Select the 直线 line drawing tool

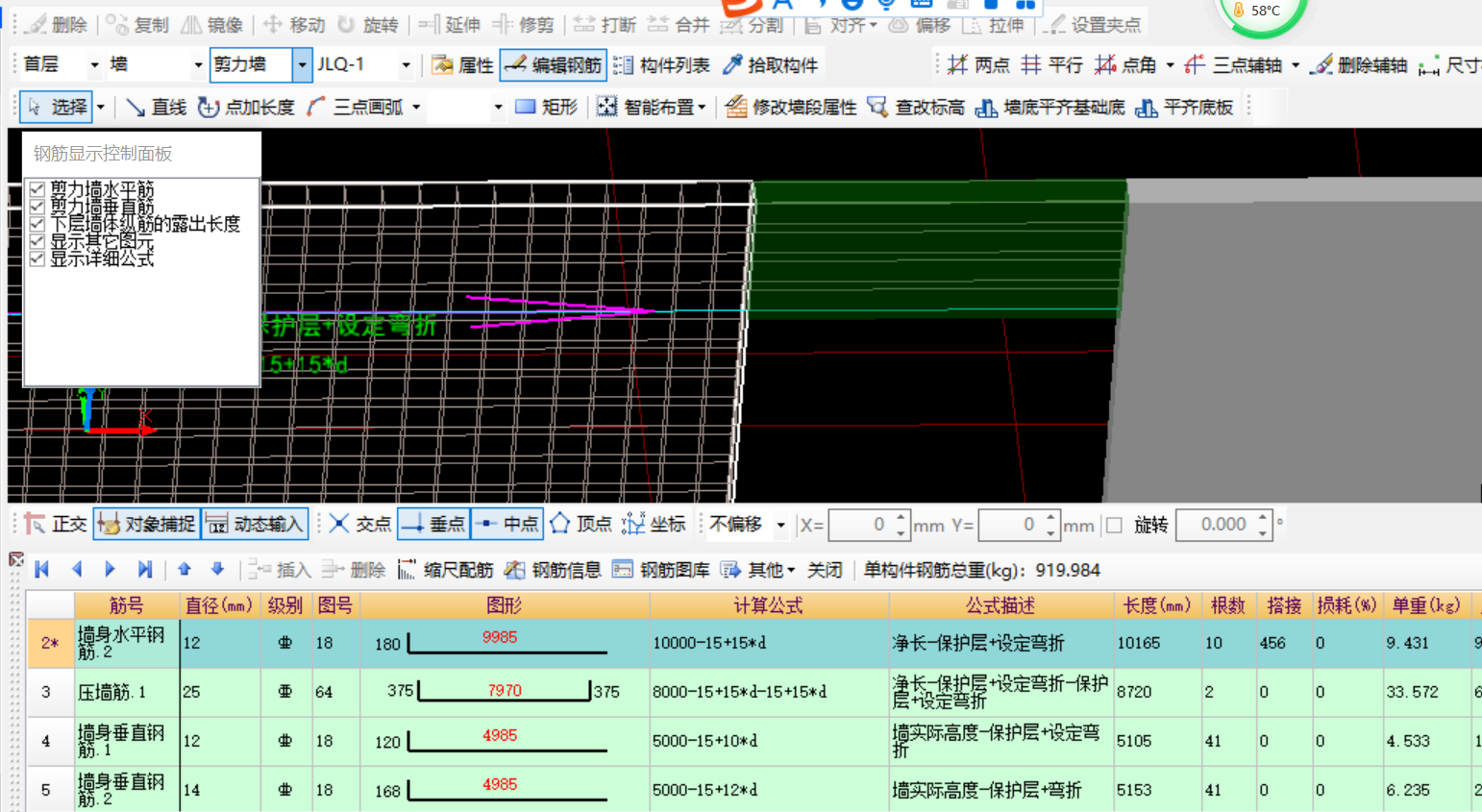click(x=156, y=107)
